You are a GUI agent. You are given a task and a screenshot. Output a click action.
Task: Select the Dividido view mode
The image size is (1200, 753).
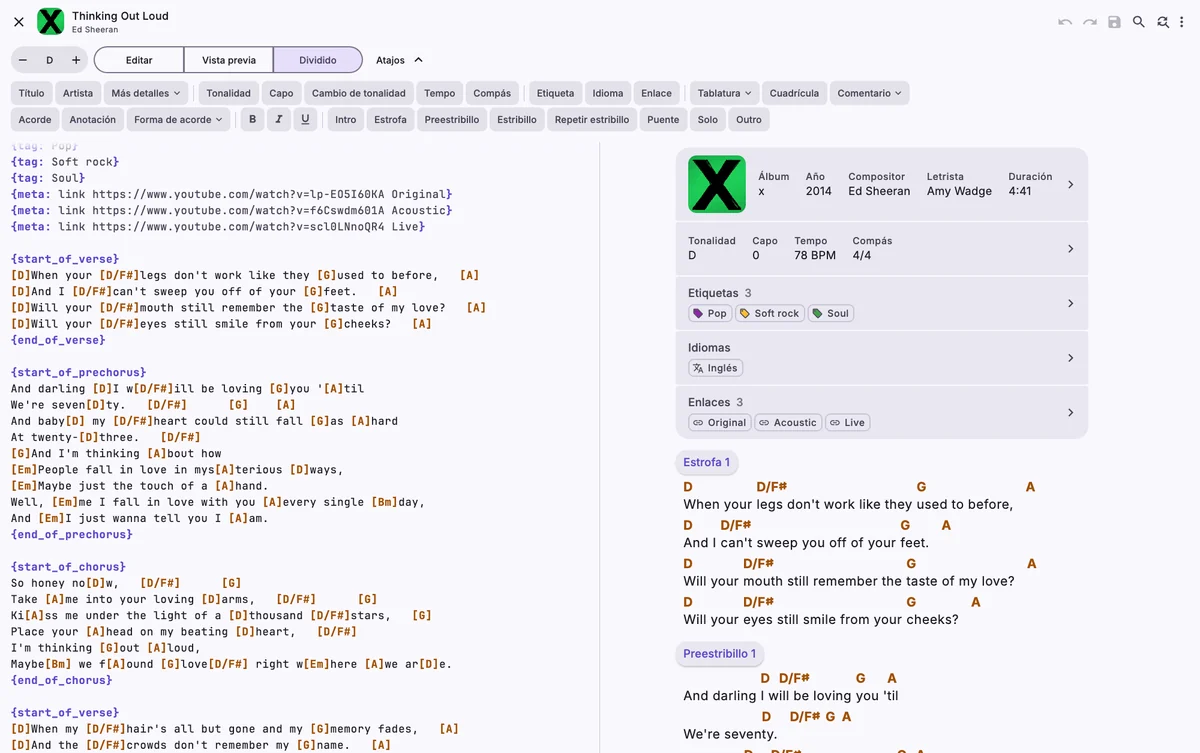318,60
